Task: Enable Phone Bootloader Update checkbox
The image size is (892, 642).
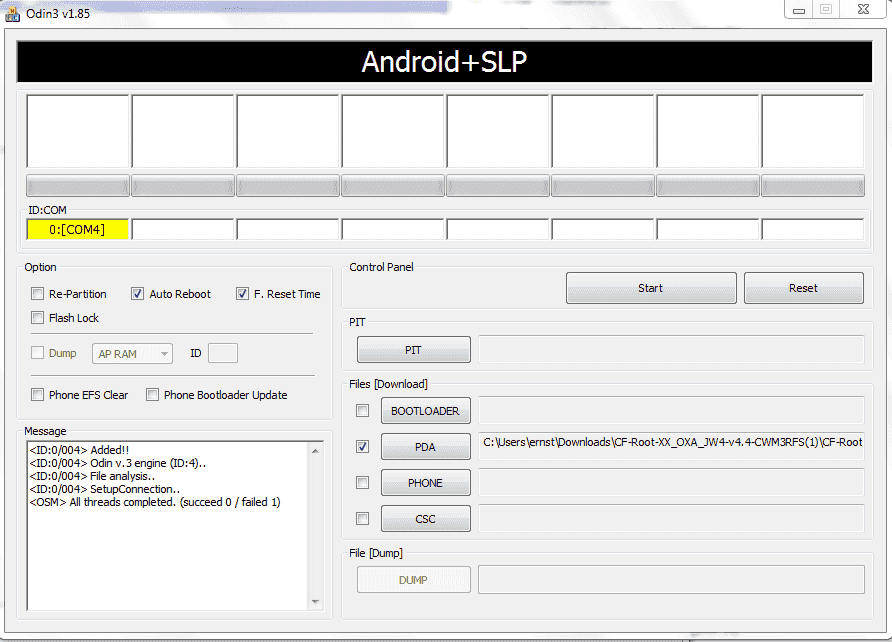Action: tap(152, 395)
